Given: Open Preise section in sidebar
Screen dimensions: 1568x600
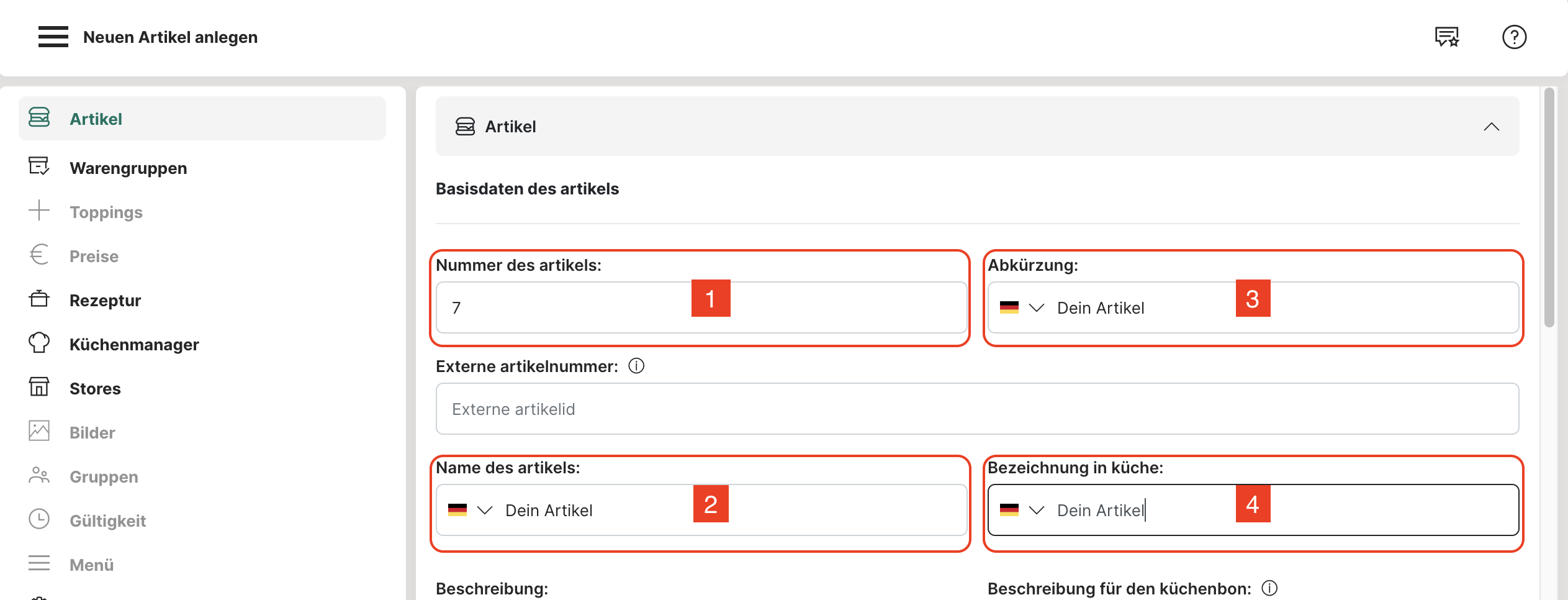Looking at the screenshot, I should point(94,256).
